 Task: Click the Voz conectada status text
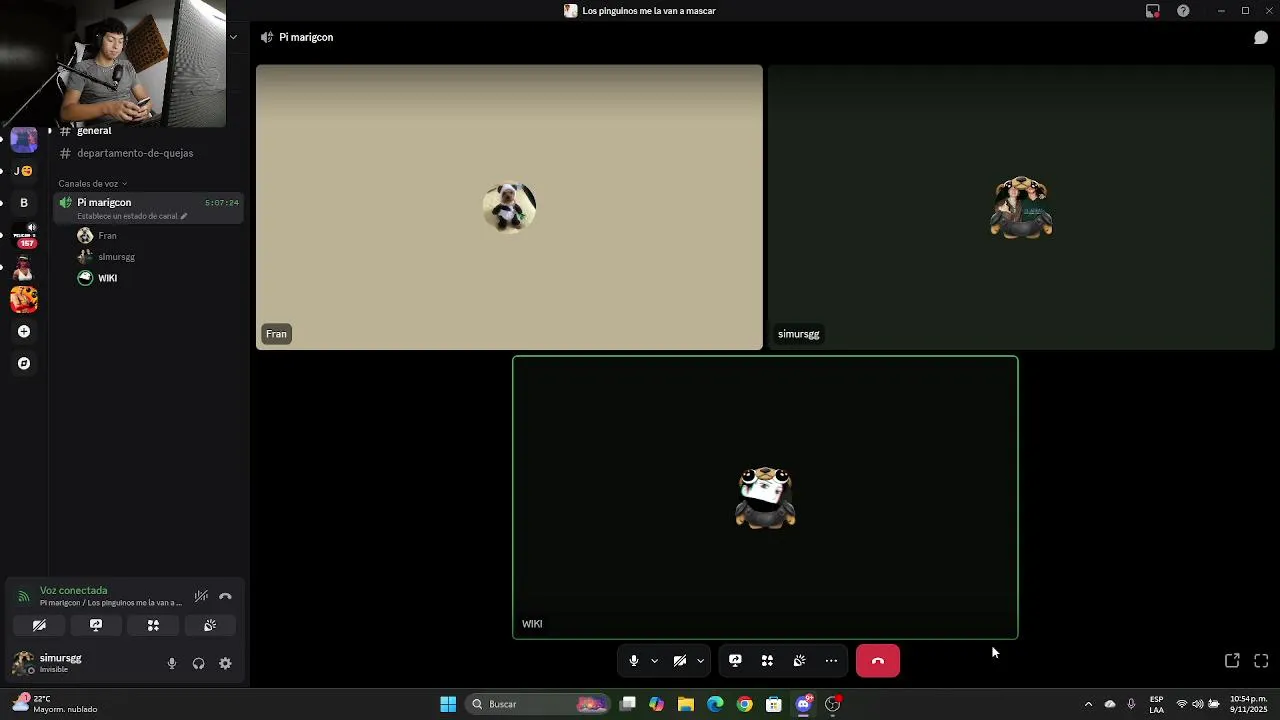point(73,590)
